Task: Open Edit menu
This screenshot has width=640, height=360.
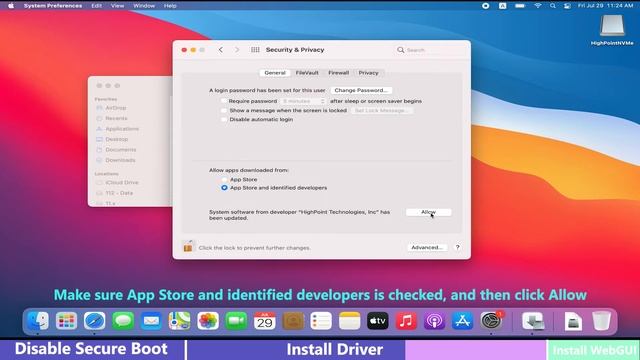Action: coord(97,6)
